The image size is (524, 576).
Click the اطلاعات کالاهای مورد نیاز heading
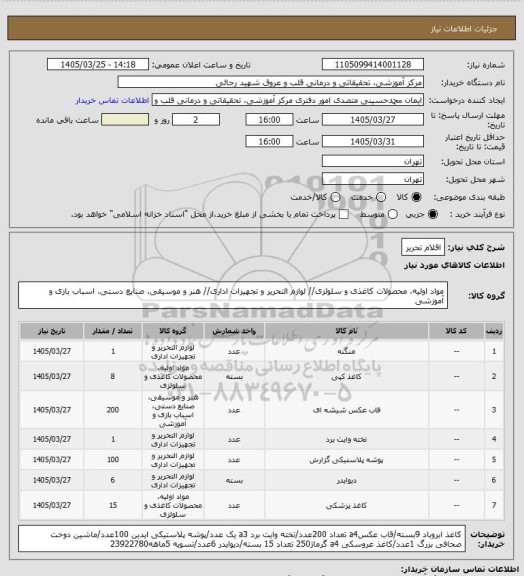454,265
